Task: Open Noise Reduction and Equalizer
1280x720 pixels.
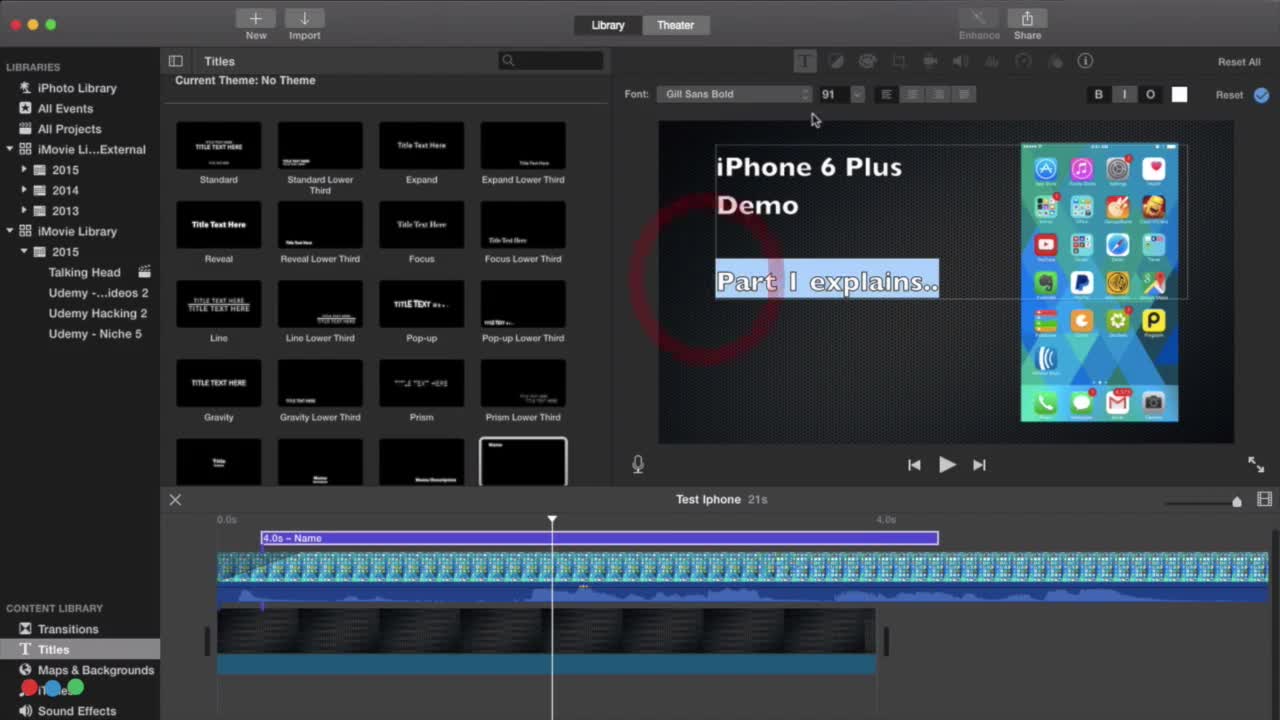Action: (x=991, y=61)
